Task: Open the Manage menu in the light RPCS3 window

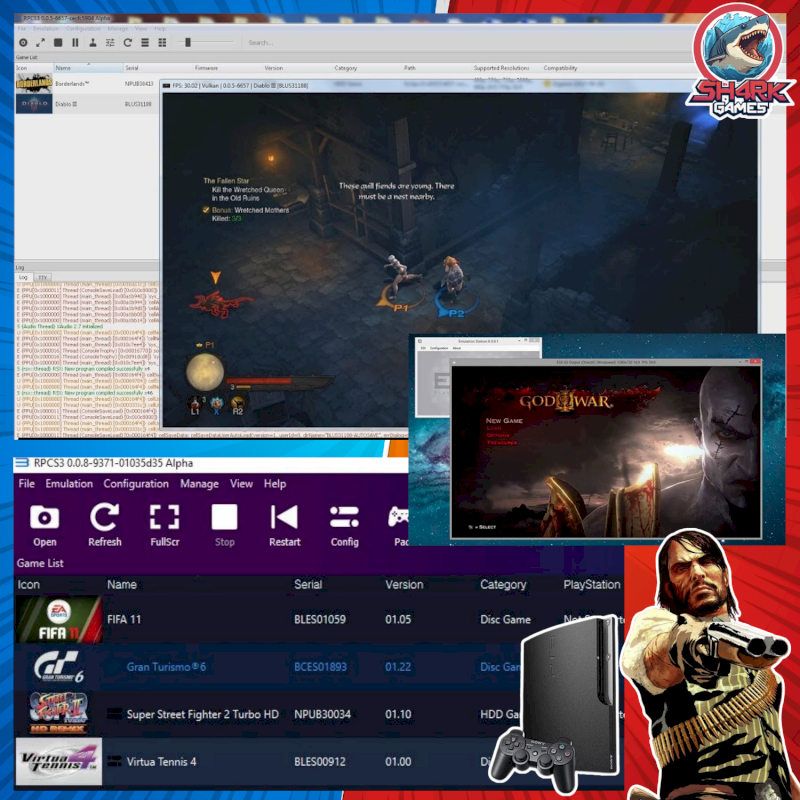Action: click(x=118, y=29)
